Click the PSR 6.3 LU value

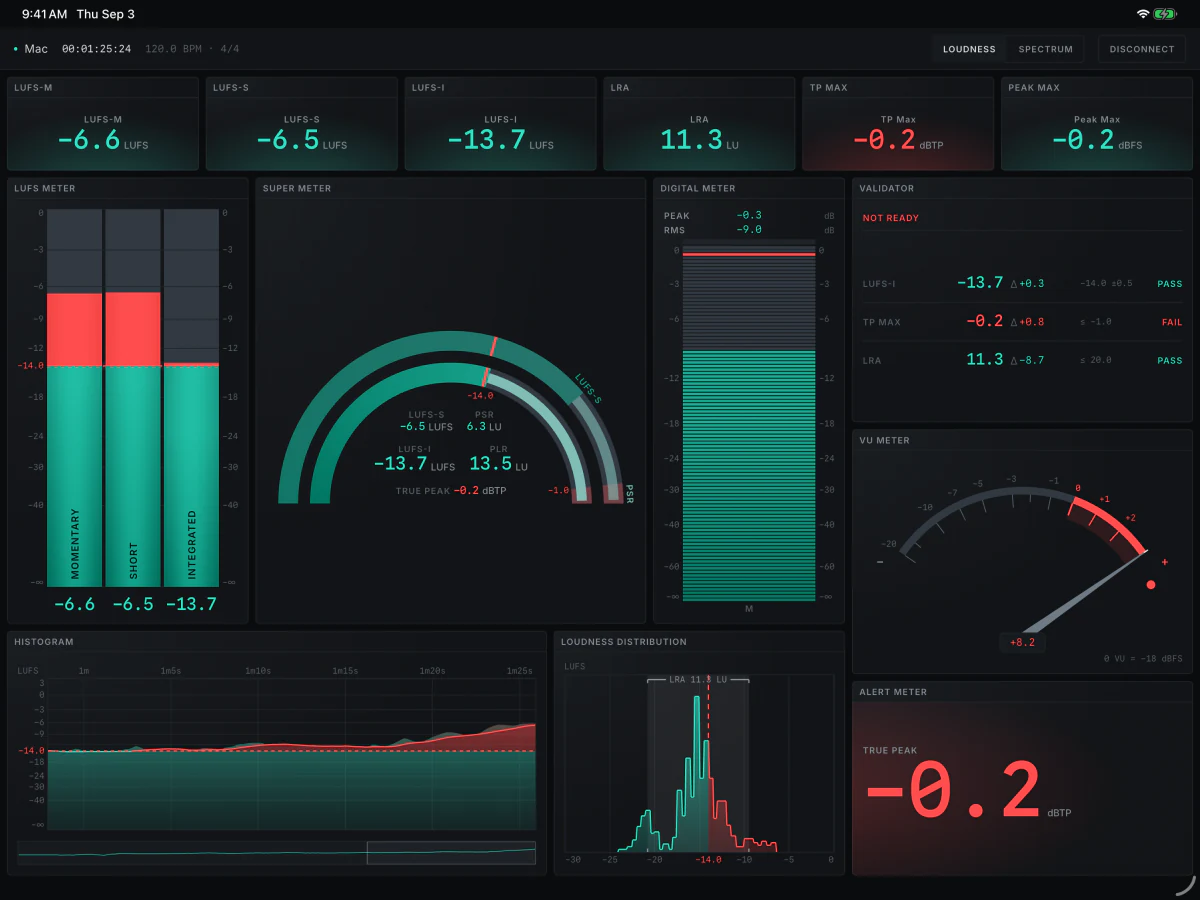click(484, 426)
